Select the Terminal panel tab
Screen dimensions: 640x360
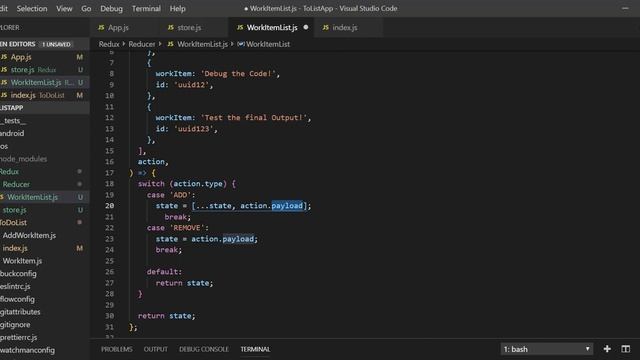255,349
